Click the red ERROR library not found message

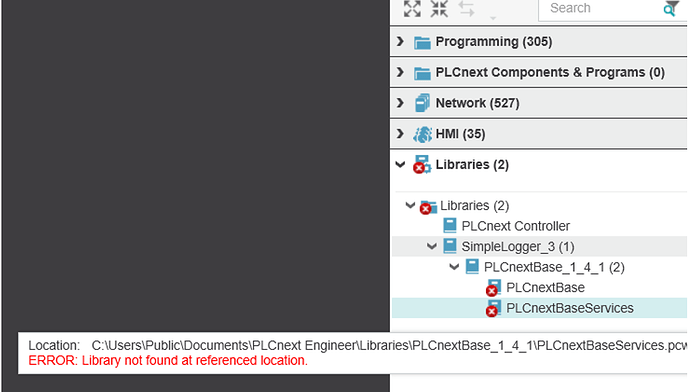tap(168, 360)
